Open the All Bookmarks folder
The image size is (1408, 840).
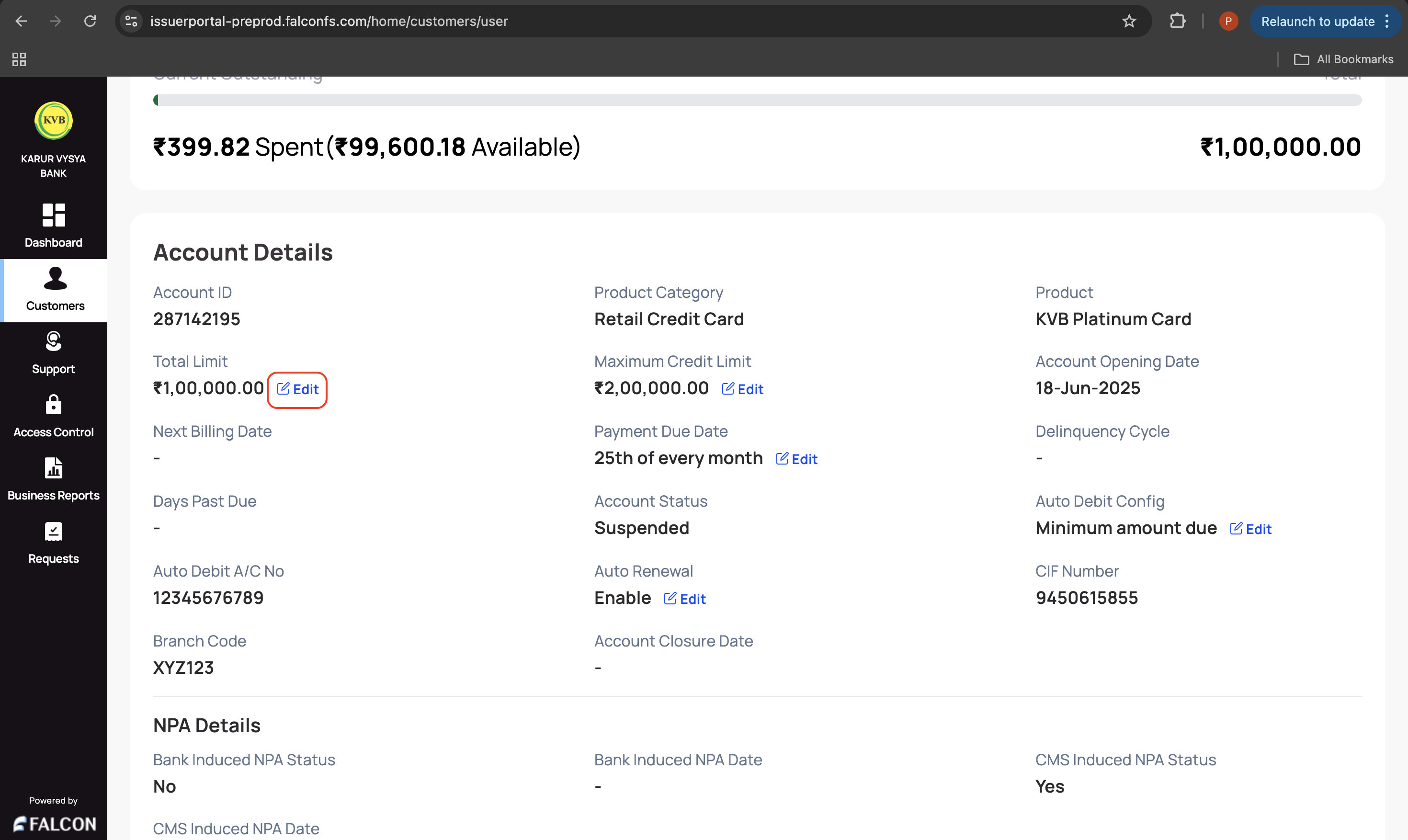pyautogui.click(x=1344, y=59)
